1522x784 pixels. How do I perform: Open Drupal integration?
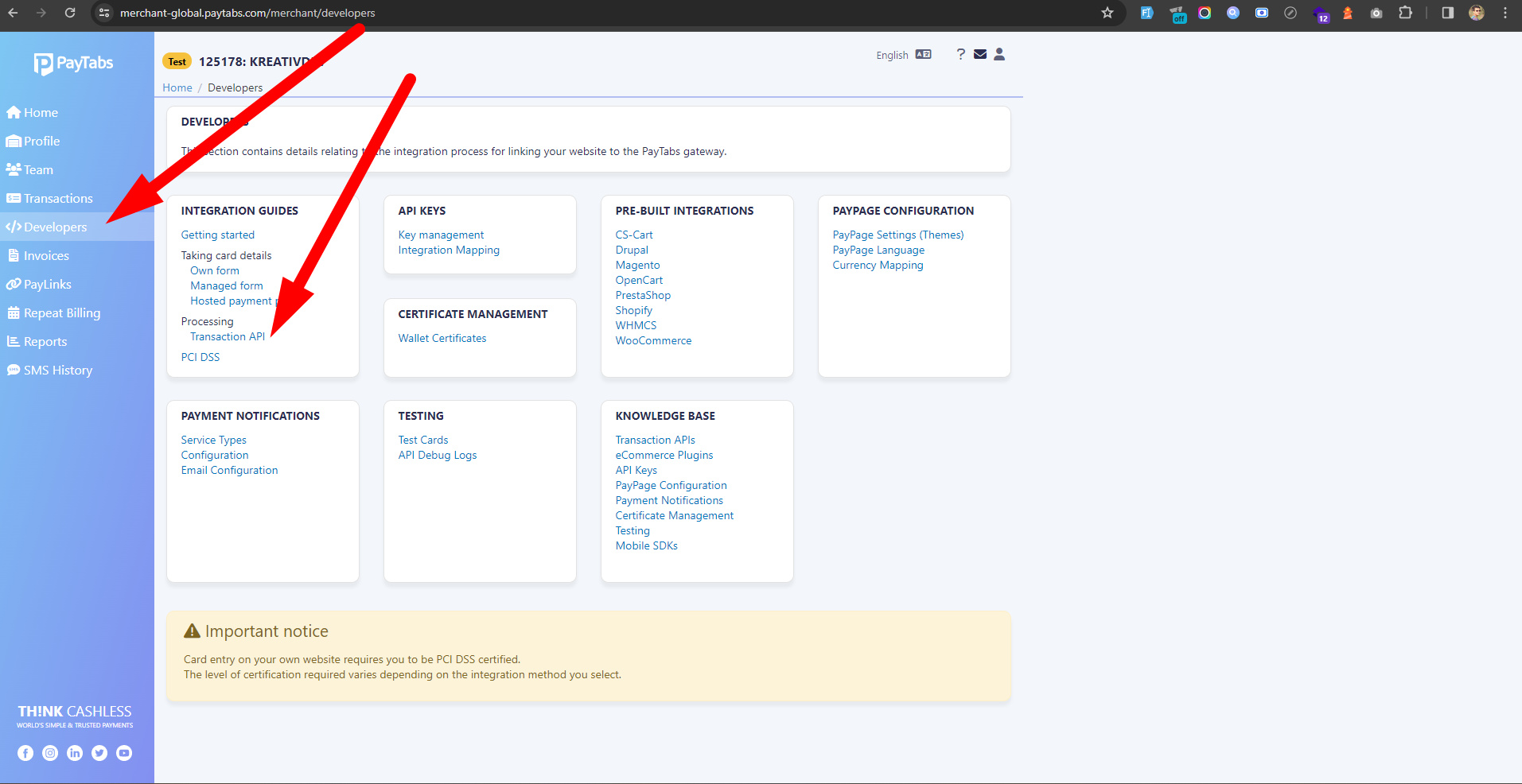point(632,250)
